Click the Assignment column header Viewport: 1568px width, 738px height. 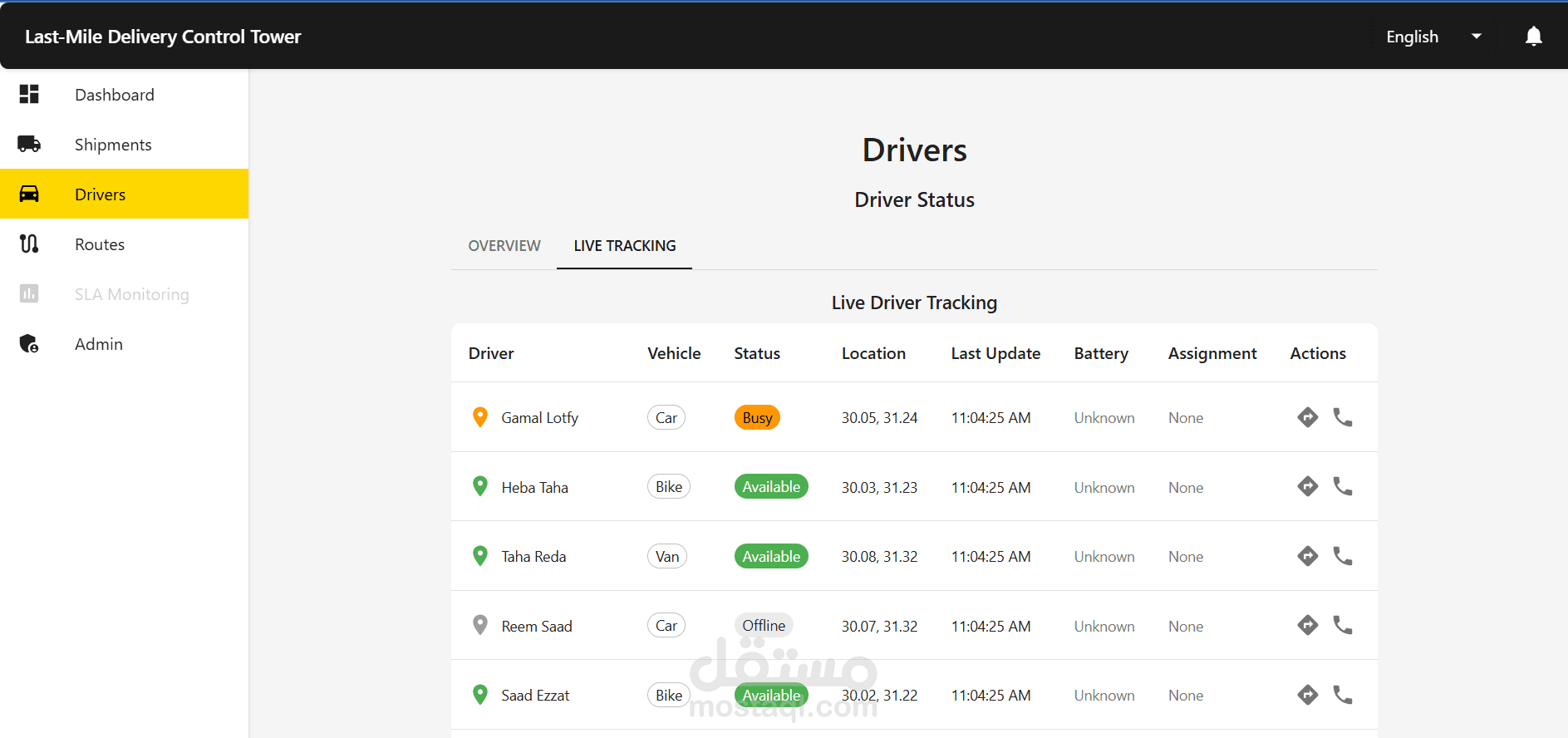point(1212,353)
